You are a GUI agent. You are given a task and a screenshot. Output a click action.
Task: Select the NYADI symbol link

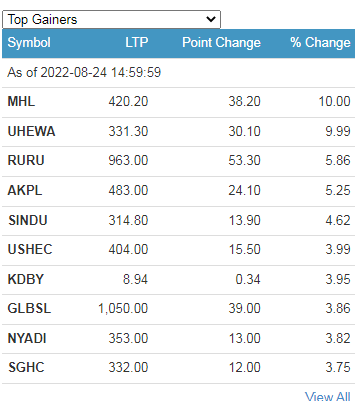(27, 338)
